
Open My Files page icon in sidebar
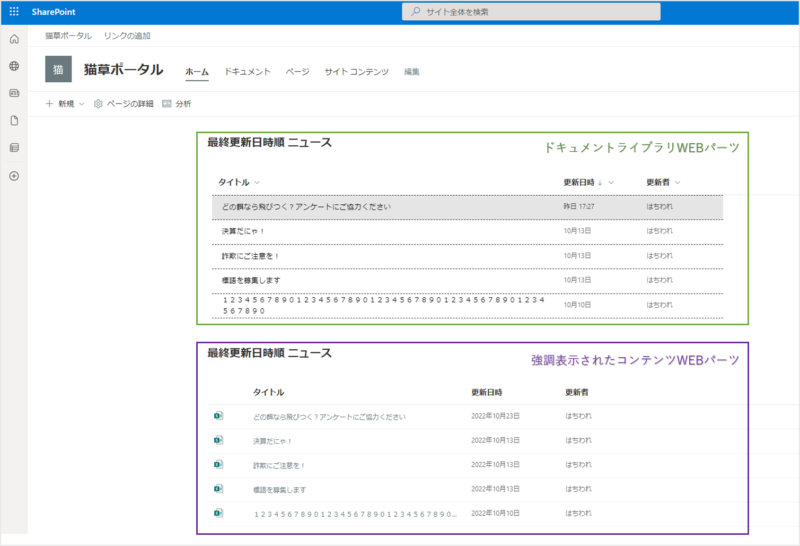[x=14, y=120]
